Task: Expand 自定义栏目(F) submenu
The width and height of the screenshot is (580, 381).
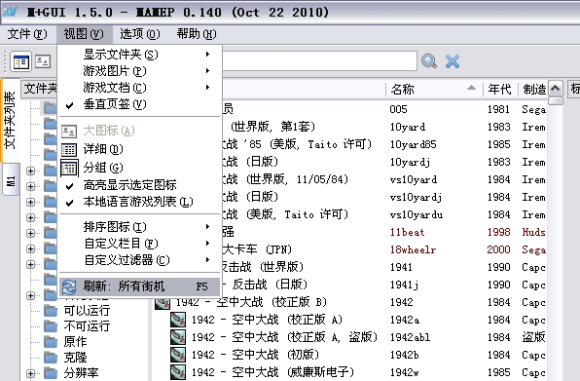Action: [x=140, y=243]
